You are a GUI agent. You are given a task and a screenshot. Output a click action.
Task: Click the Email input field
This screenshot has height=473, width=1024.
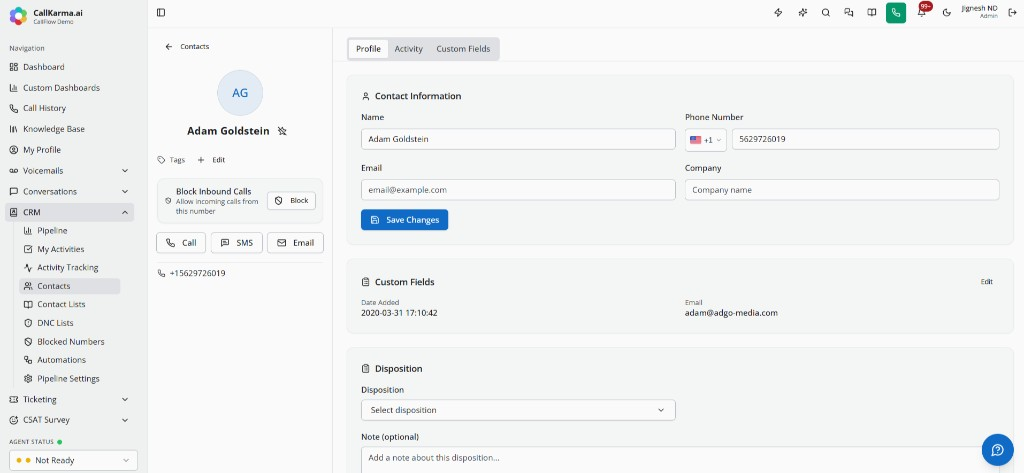pyautogui.click(x=518, y=190)
